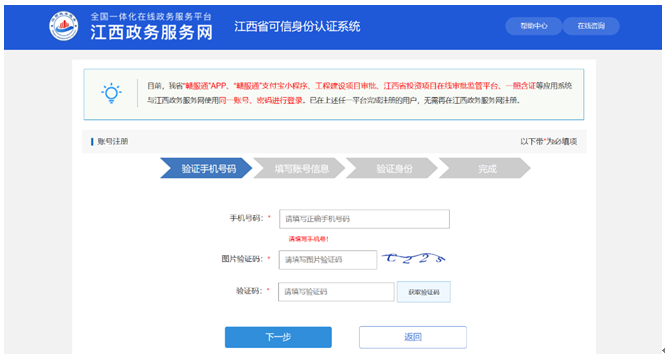This screenshot has height=362, width=665.
Task: Click 获取验证码 to request code
Action: tap(424, 292)
